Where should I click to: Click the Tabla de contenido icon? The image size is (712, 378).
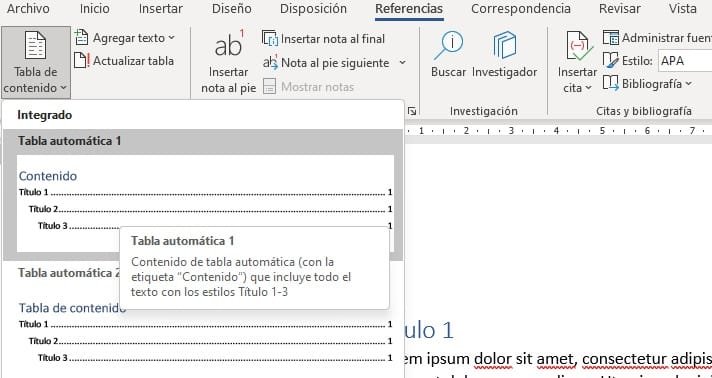tap(35, 45)
